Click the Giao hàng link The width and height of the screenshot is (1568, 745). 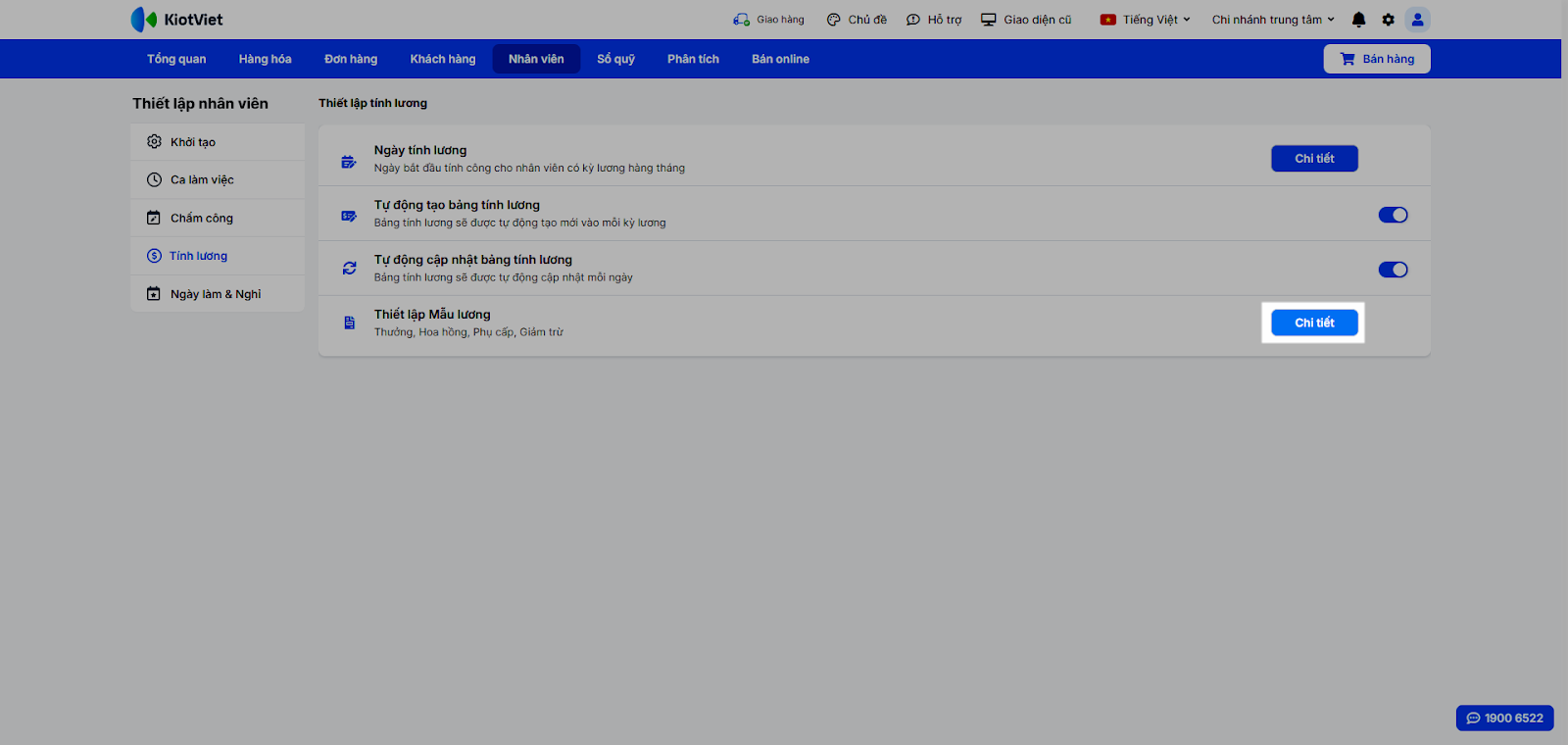780,20
